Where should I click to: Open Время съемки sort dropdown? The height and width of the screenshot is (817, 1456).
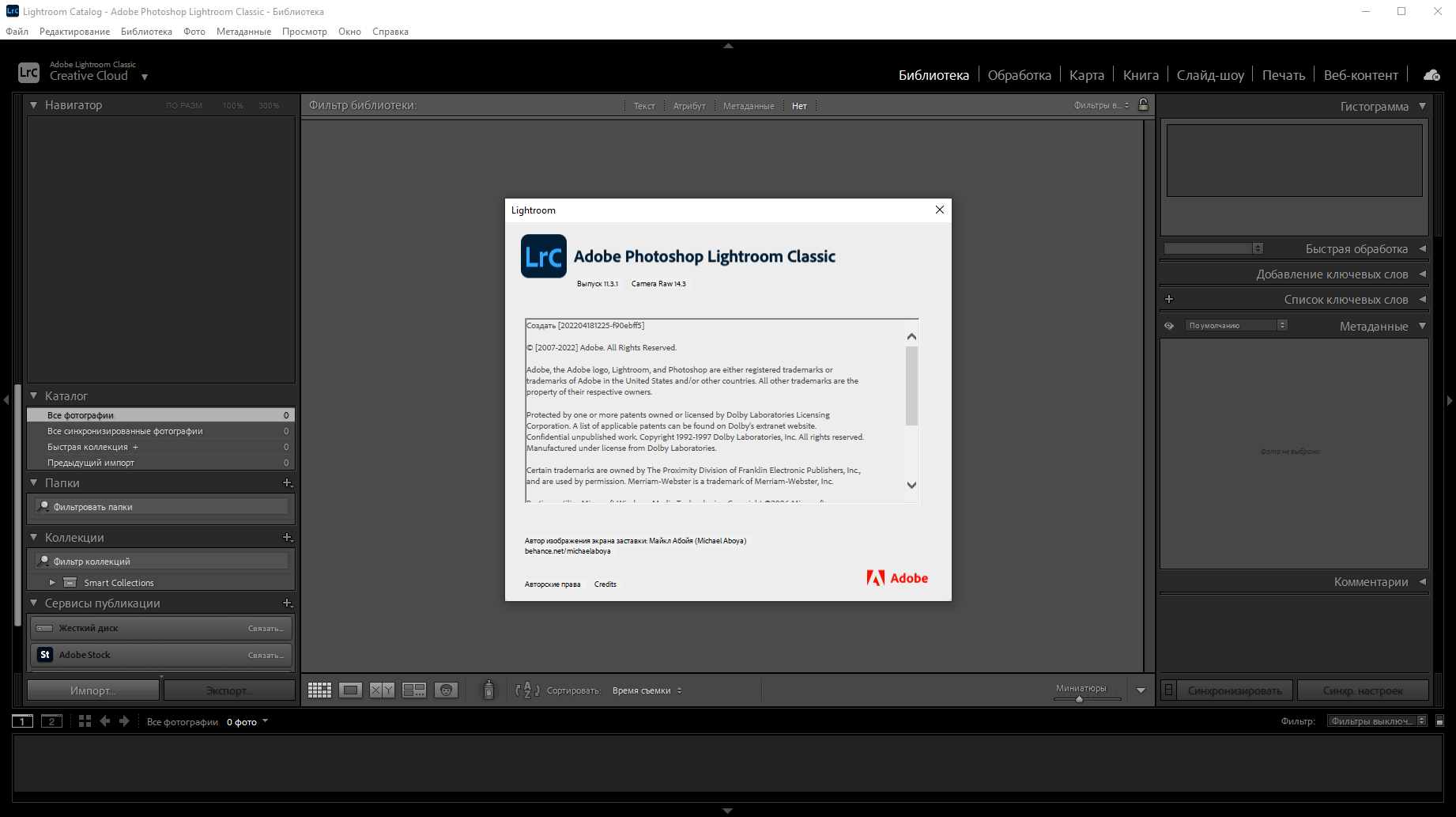pos(647,690)
